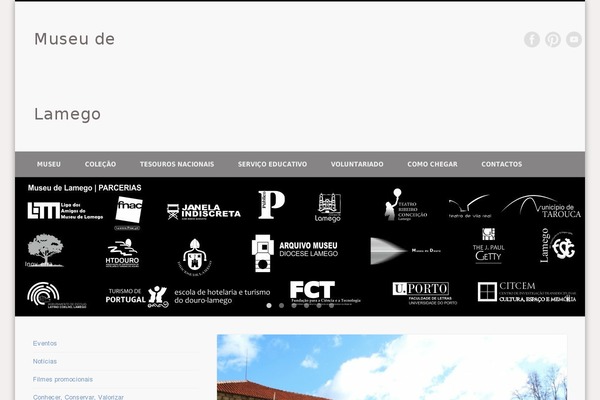Open the SERVIÇO EDUCATIVO menu
The width and height of the screenshot is (600, 400).
click(272, 164)
